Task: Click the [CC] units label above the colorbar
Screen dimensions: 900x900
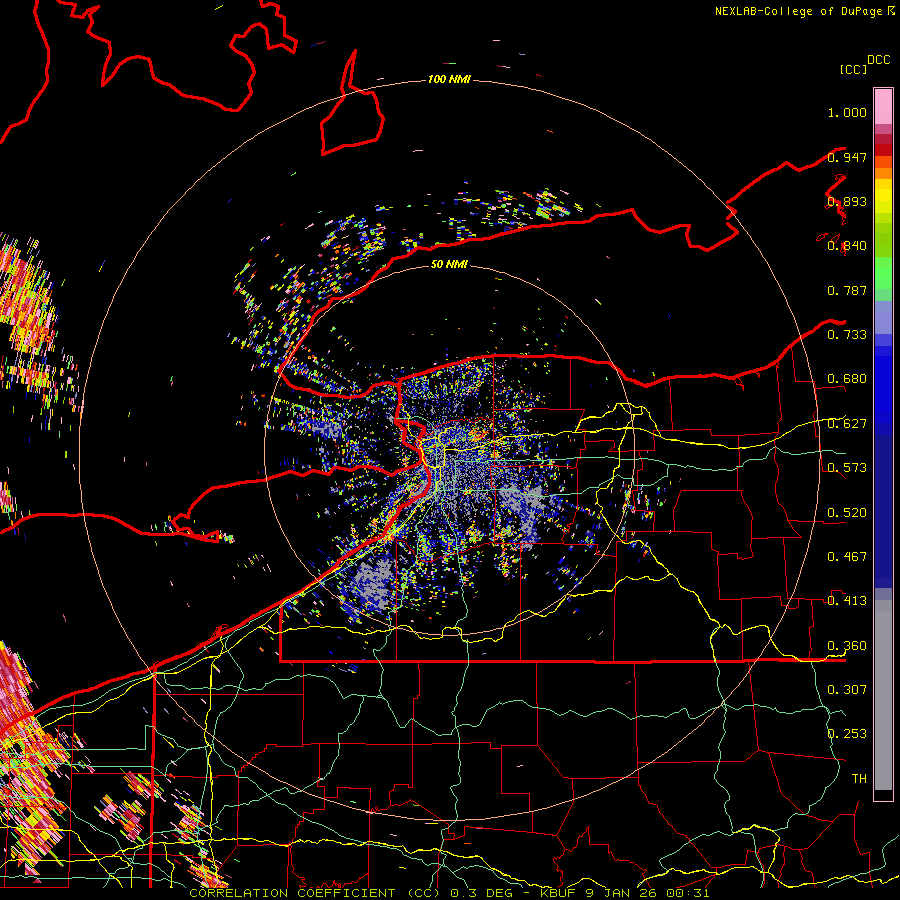Action: click(854, 69)
